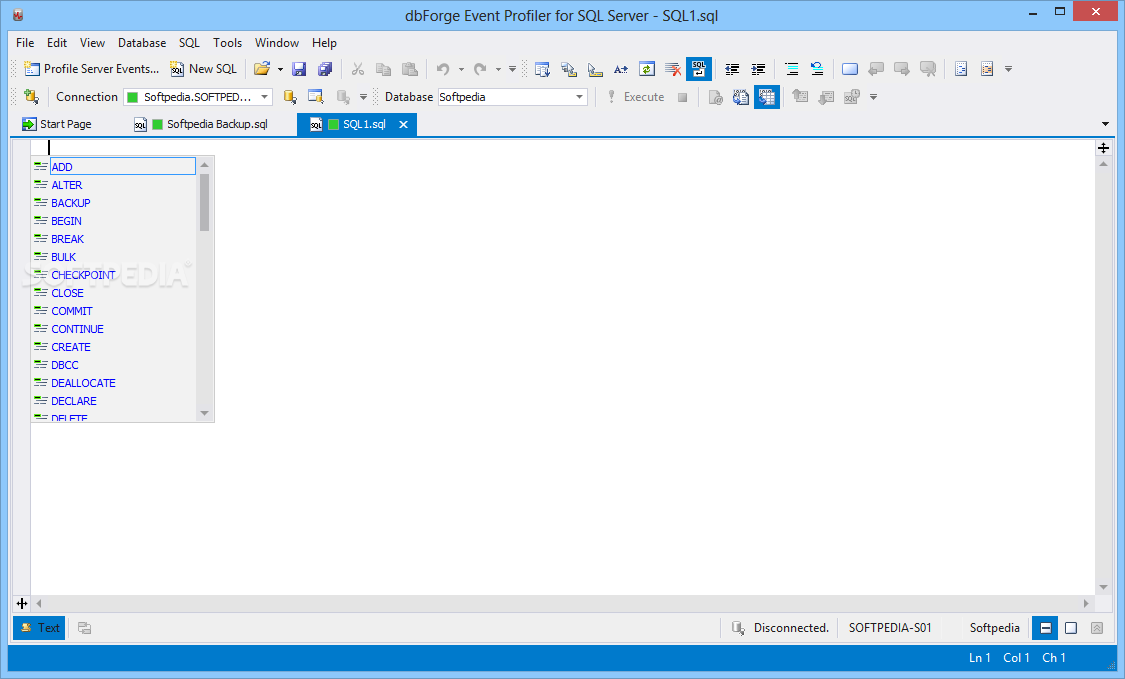Expand the Open file dropdown arrow
Image resolution: width=1125 pixels, height=679 pixels.
[x=280, y=70]
